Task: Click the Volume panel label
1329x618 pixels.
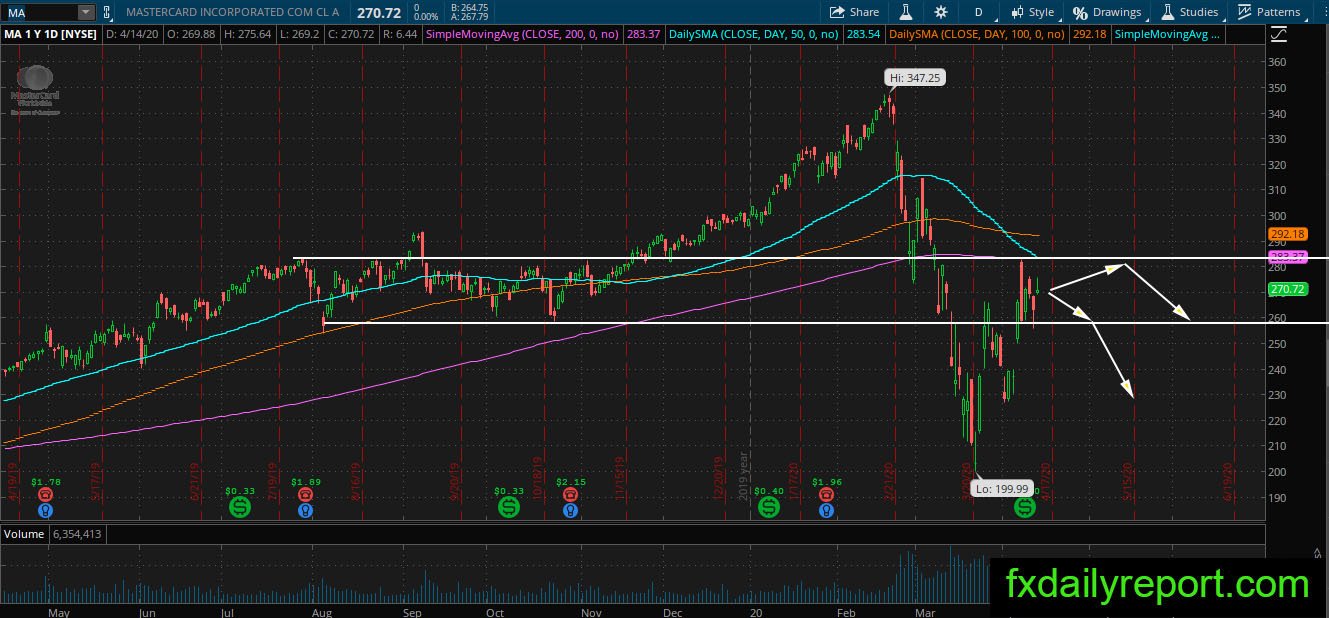Action: pos(25,534)
